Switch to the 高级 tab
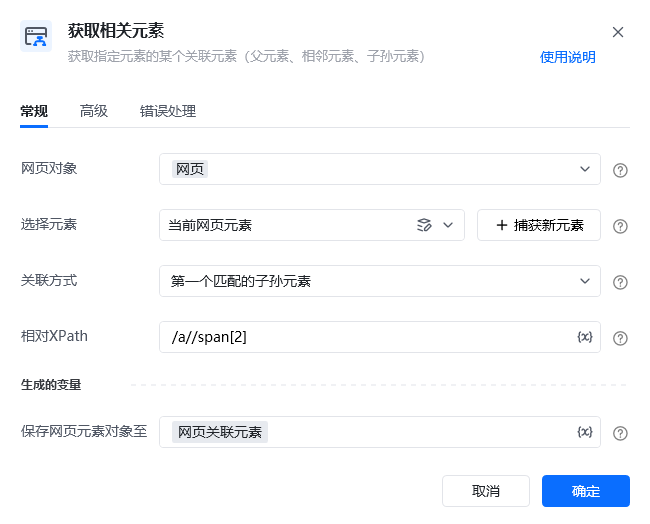Image resolution: width=650 pixels, height=524 pixels. [x=94, y=111]
